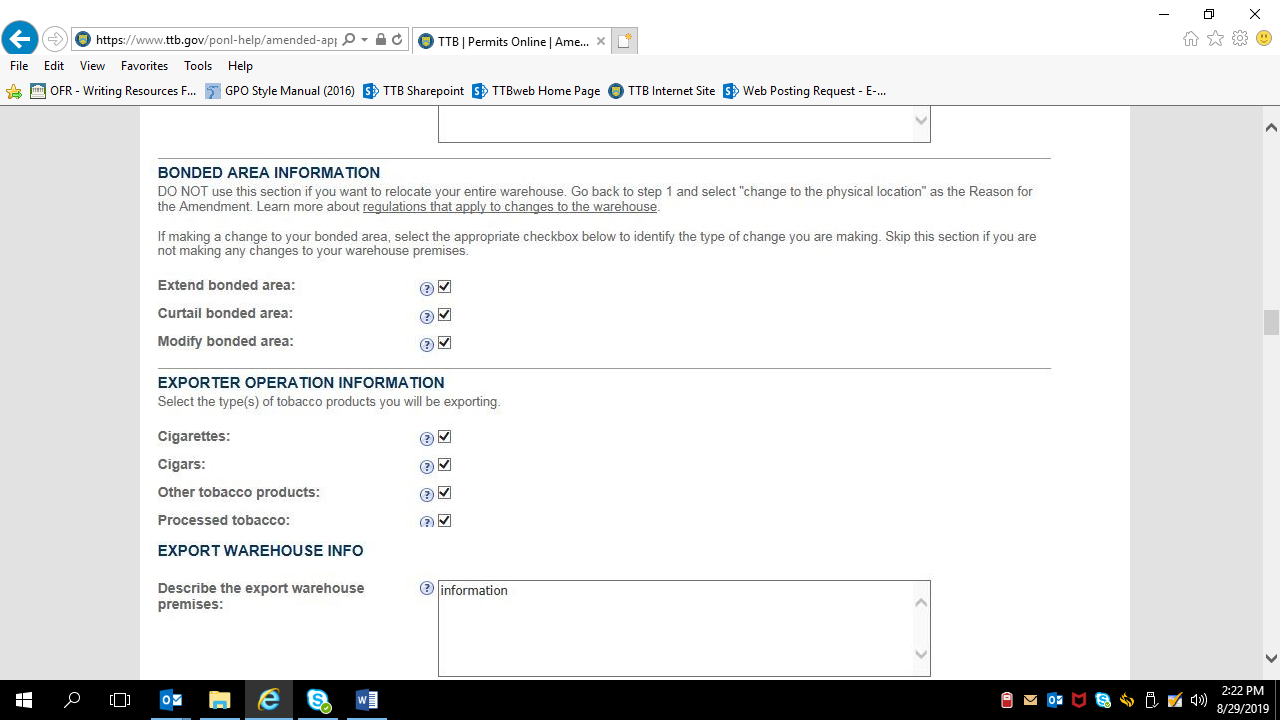The image size is (1280, 720).
Task: Click the Add to favorites bar star icon
Action: click(x=14, y=91)
